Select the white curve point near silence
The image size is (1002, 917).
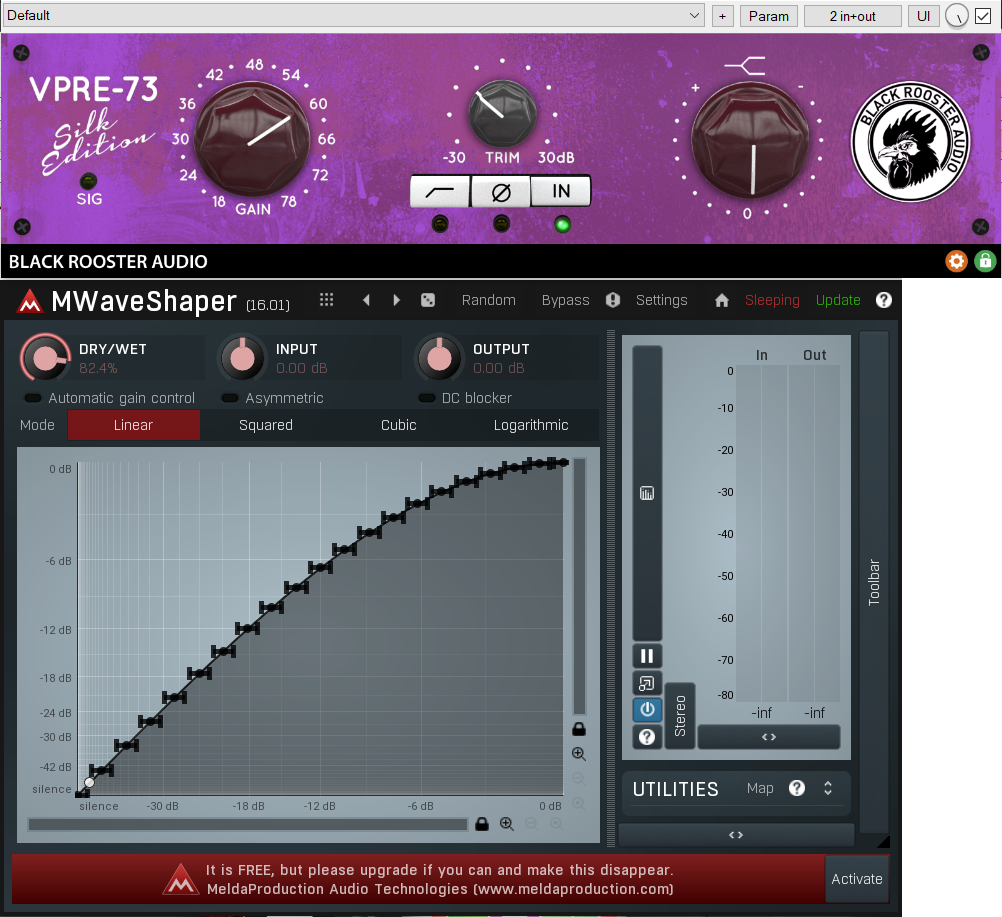89,783
